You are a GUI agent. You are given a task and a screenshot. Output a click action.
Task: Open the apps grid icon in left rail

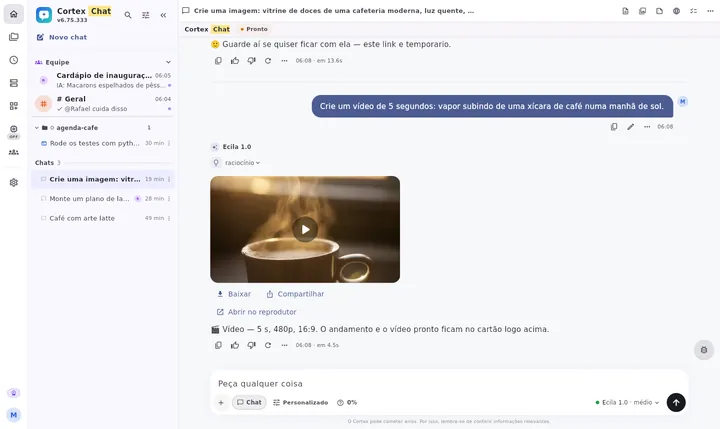click(x=14, y=106)
